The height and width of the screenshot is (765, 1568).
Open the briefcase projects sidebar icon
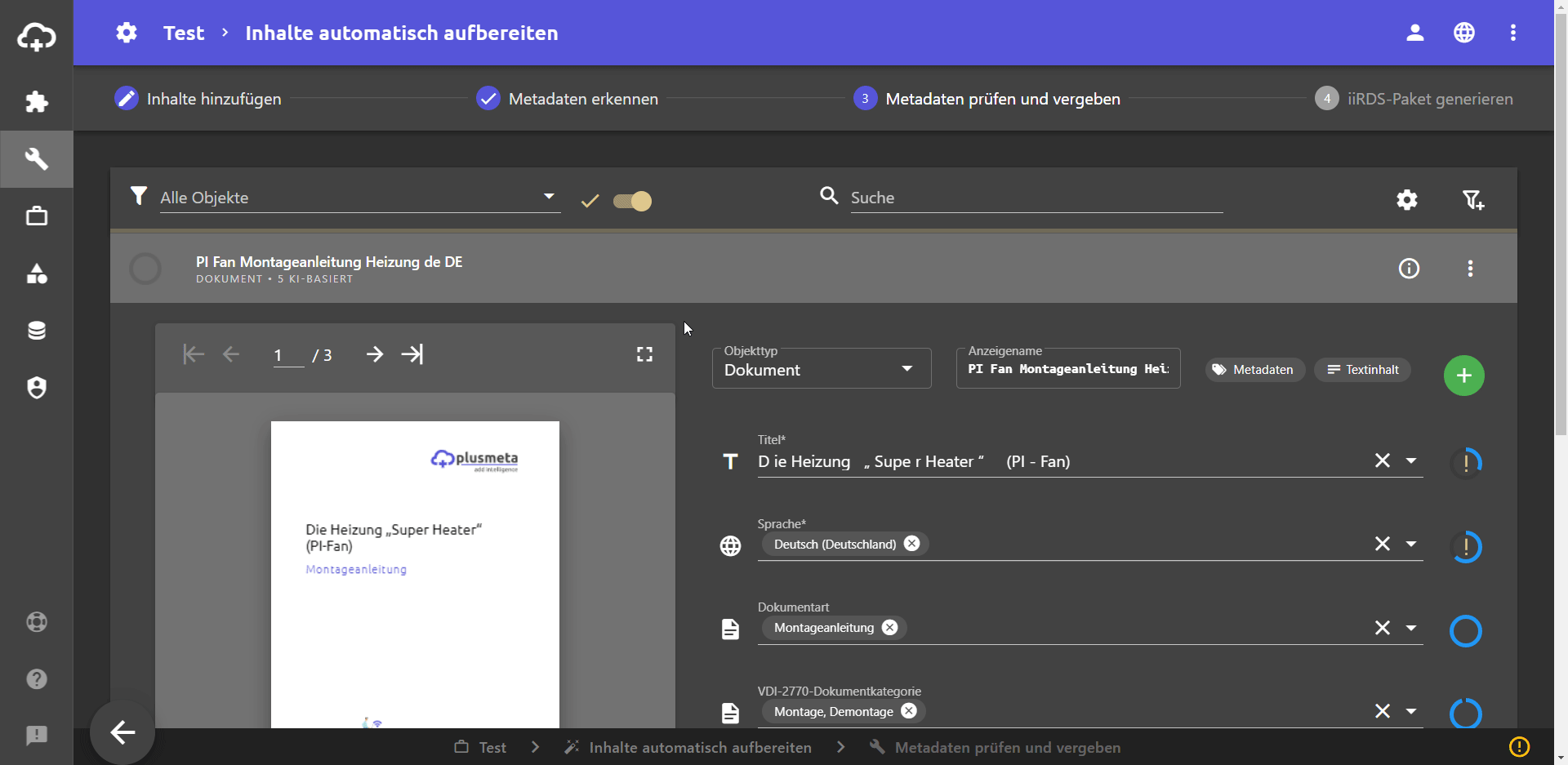pyautogui.click(x=37, y=216)
